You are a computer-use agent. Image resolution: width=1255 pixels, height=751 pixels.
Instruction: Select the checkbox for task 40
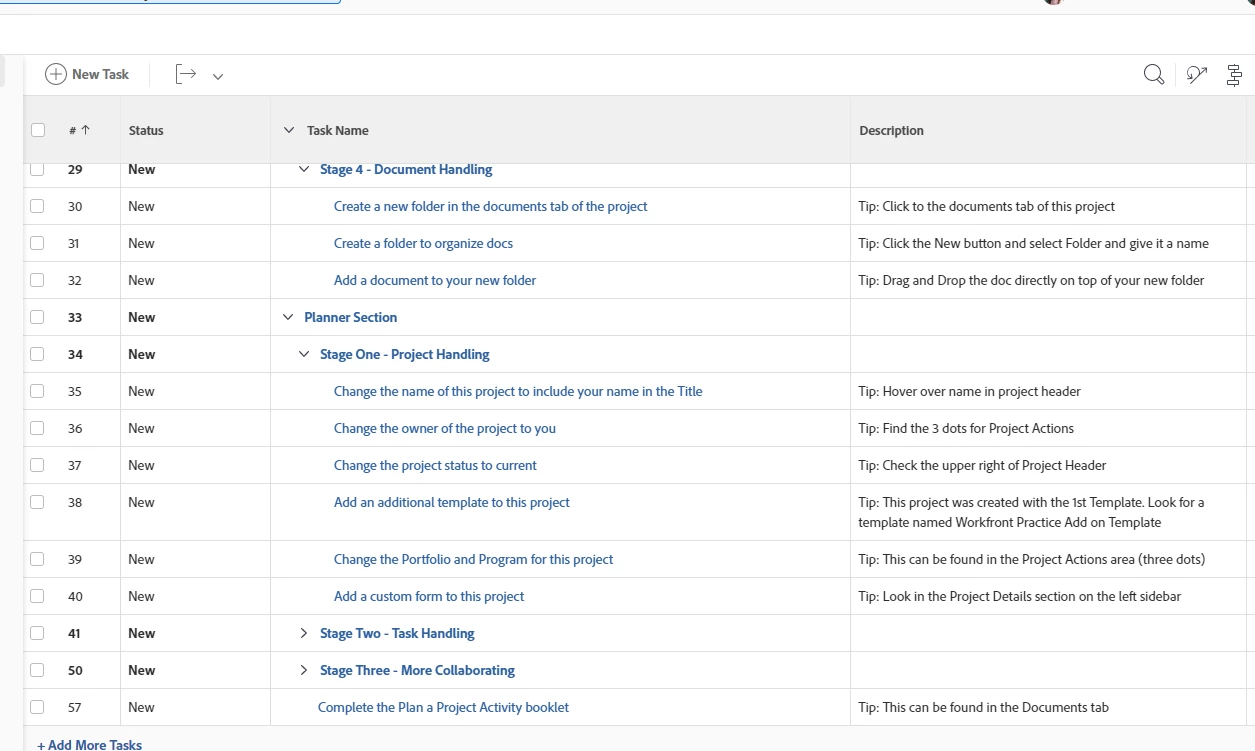37,596
